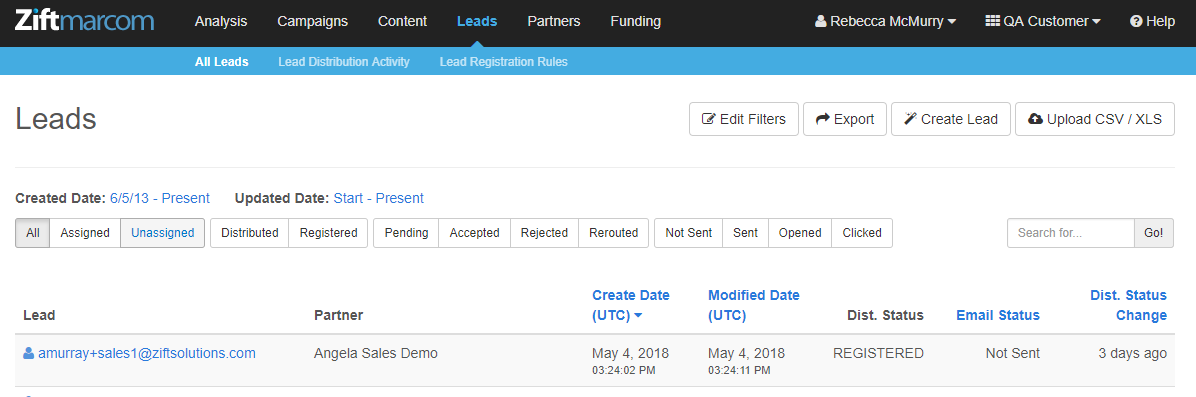Toggle the Clicked filter
Screen dimensions: 1196x397
pos(862,233)
